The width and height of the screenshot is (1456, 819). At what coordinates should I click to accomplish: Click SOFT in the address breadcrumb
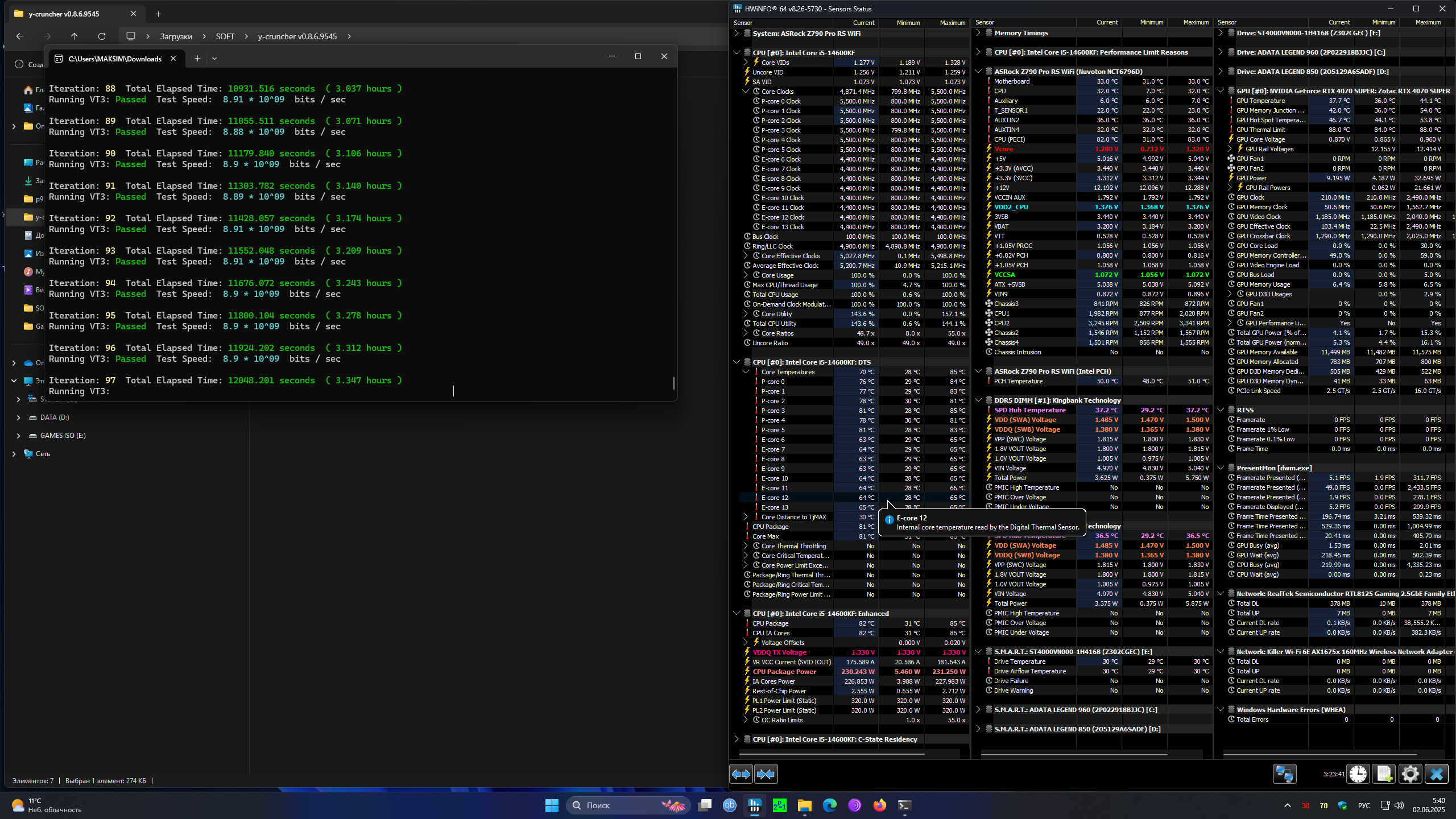[x=225, y=36]
